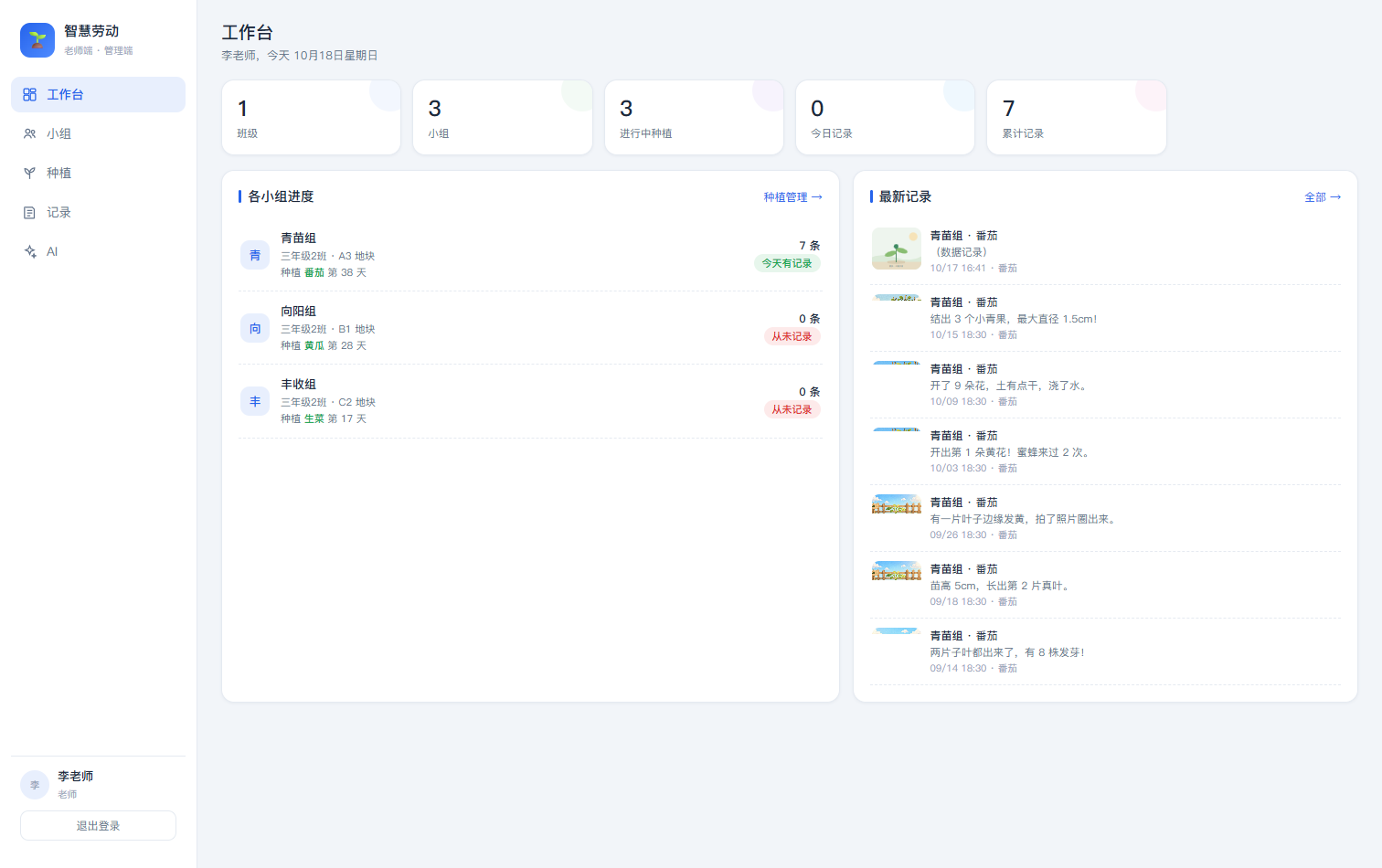
Task: Open the 10/17 16:41 record seedling thumbnail
Action: 897,249
